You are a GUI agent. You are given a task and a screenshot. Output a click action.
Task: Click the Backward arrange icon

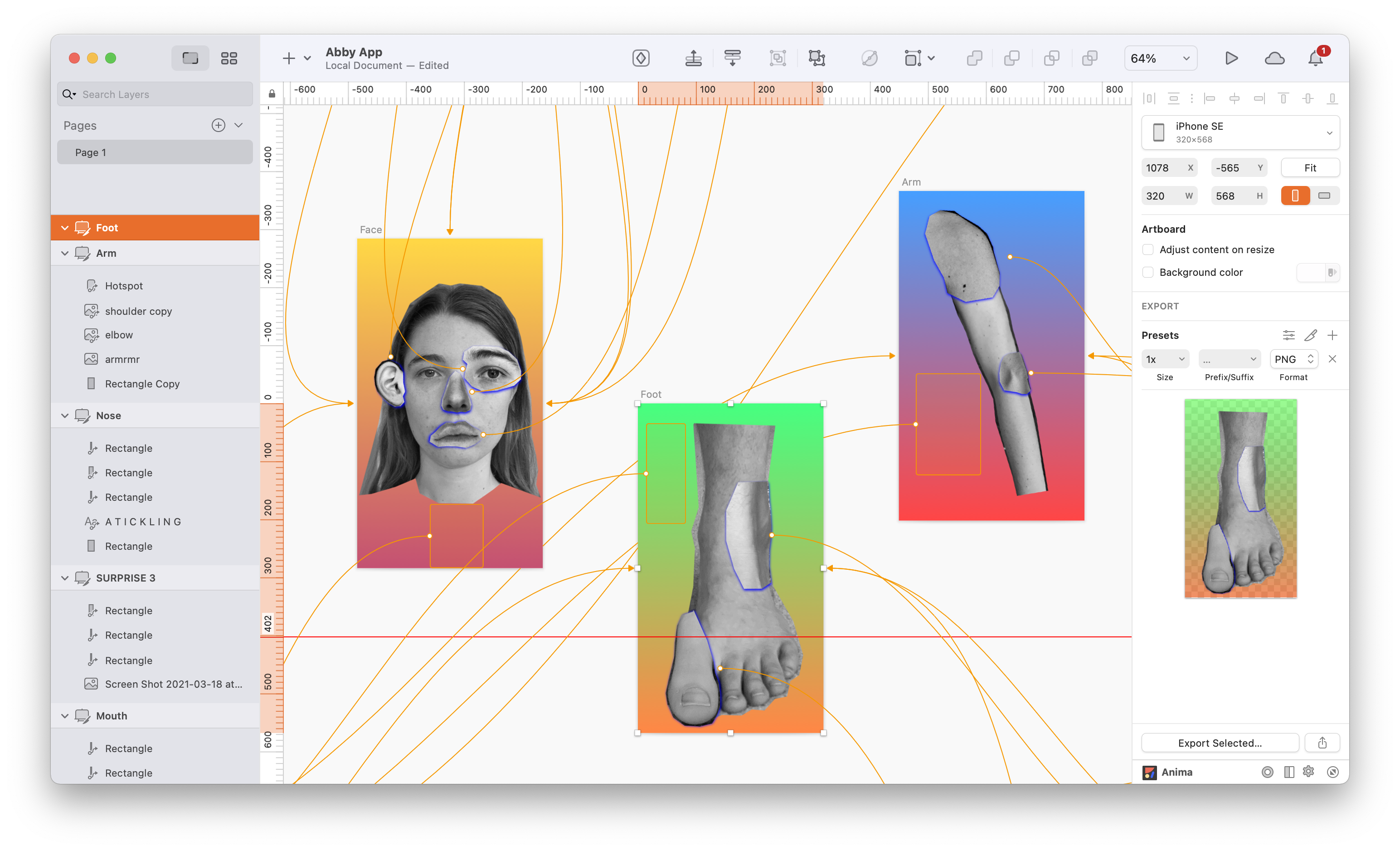pos(732,58)
